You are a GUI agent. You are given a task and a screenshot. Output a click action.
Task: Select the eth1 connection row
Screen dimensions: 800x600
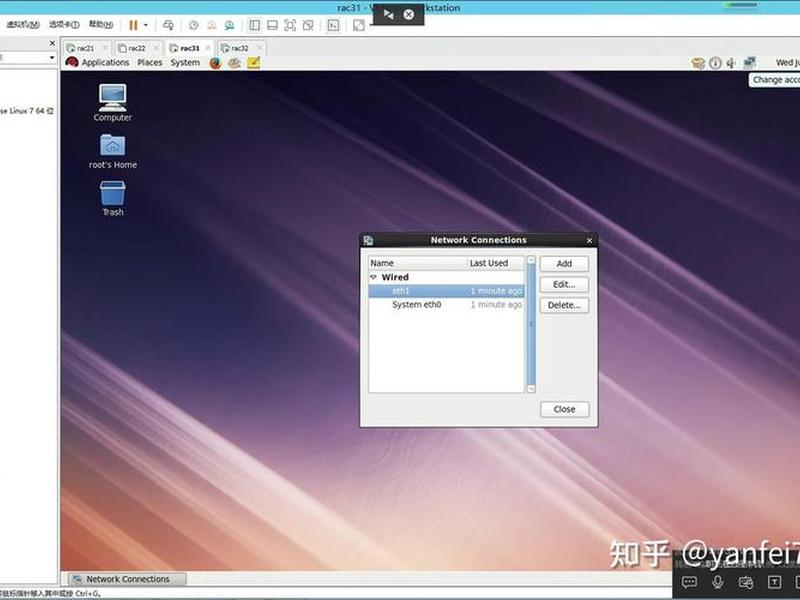click(446, 291)
